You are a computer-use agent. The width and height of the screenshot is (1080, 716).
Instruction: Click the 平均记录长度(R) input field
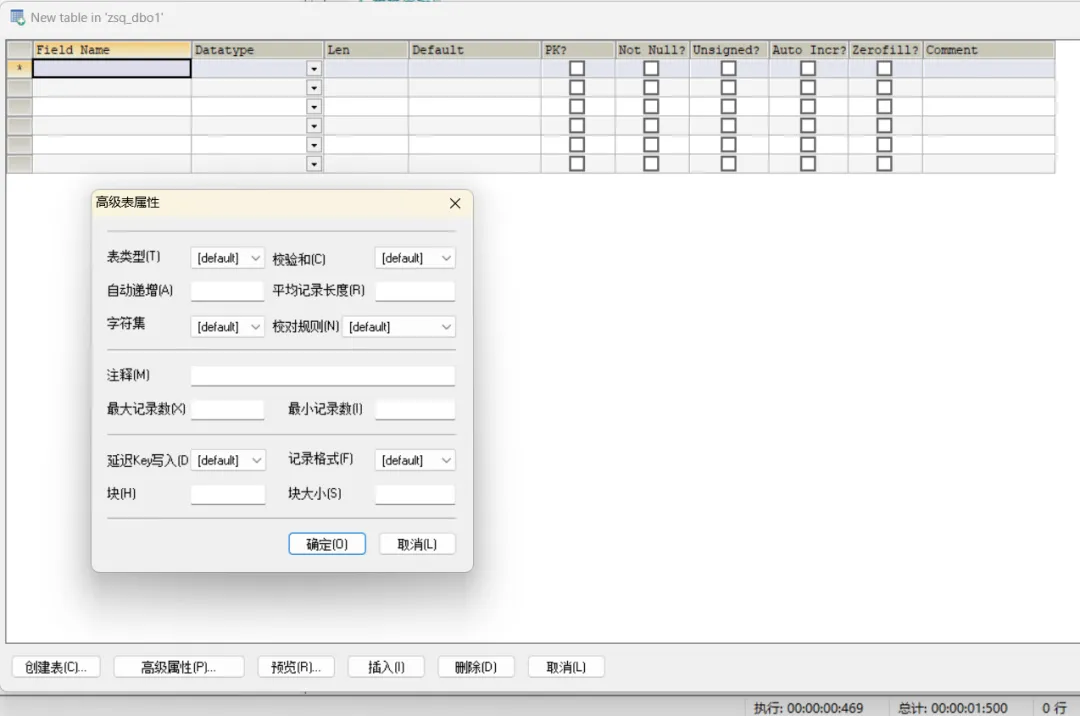point(415,291)
